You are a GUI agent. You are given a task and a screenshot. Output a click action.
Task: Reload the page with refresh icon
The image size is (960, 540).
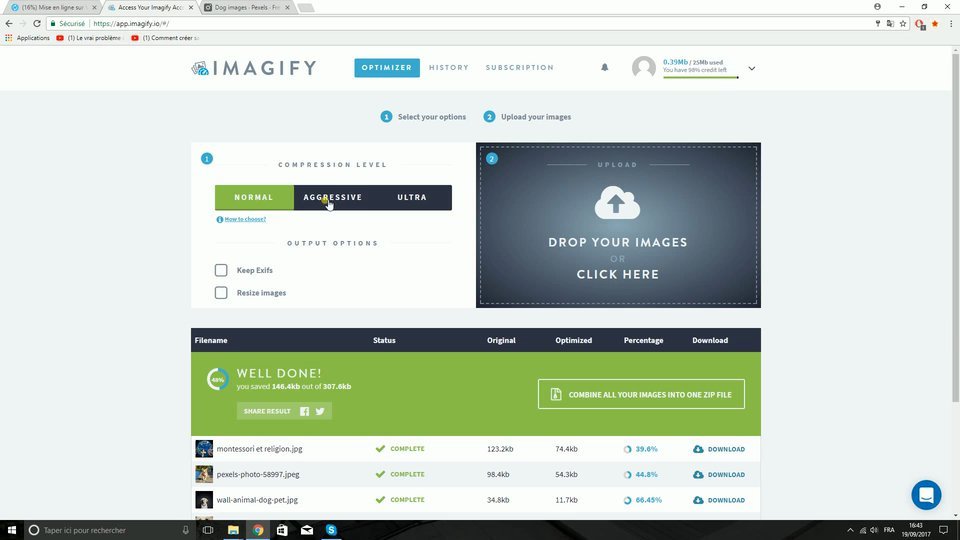pyautogui.click(x=37, y=23)
